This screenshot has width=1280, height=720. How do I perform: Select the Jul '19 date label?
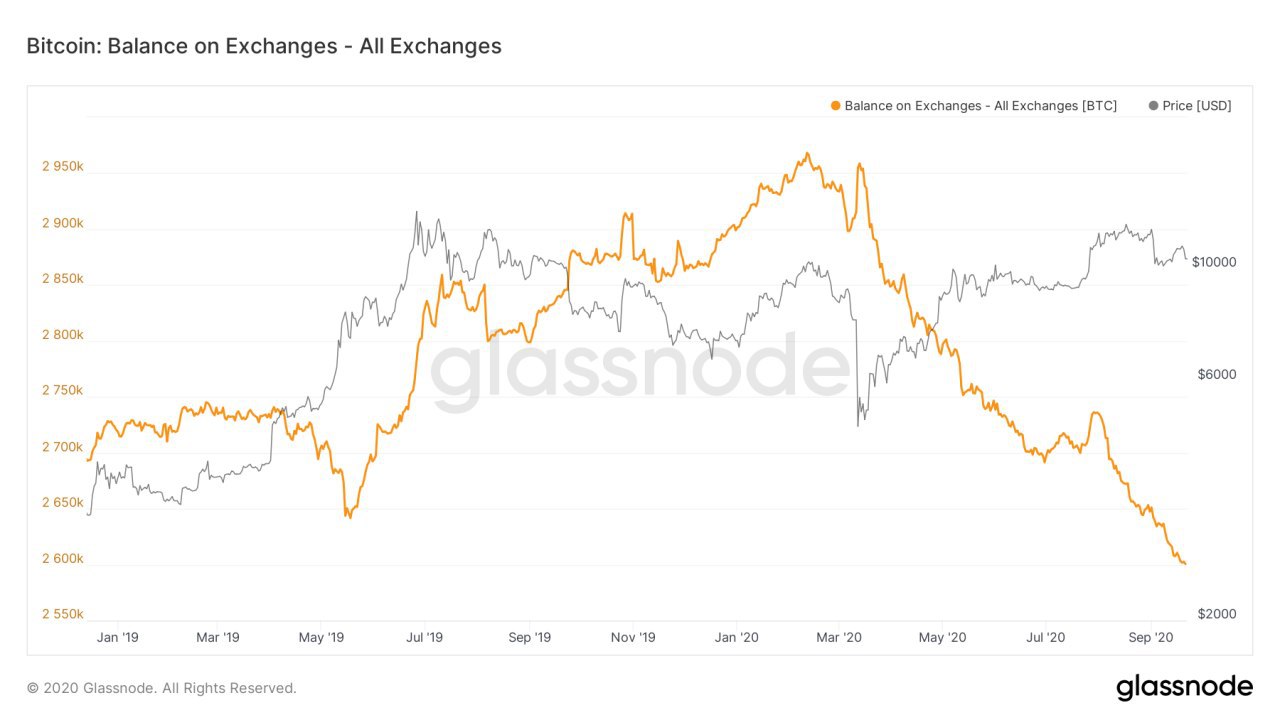tap(425, 637)
